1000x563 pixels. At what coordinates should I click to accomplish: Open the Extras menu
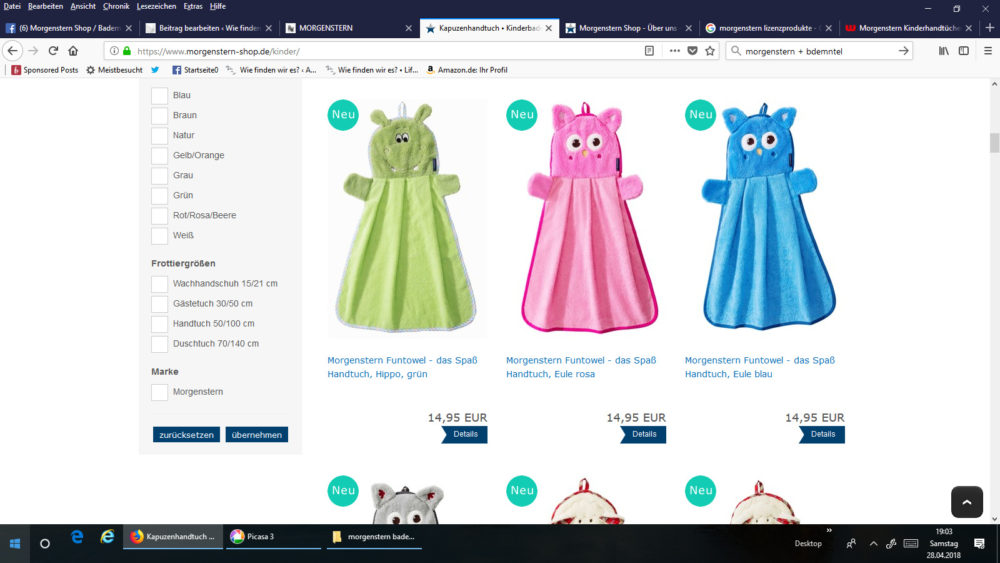[193, 6]
